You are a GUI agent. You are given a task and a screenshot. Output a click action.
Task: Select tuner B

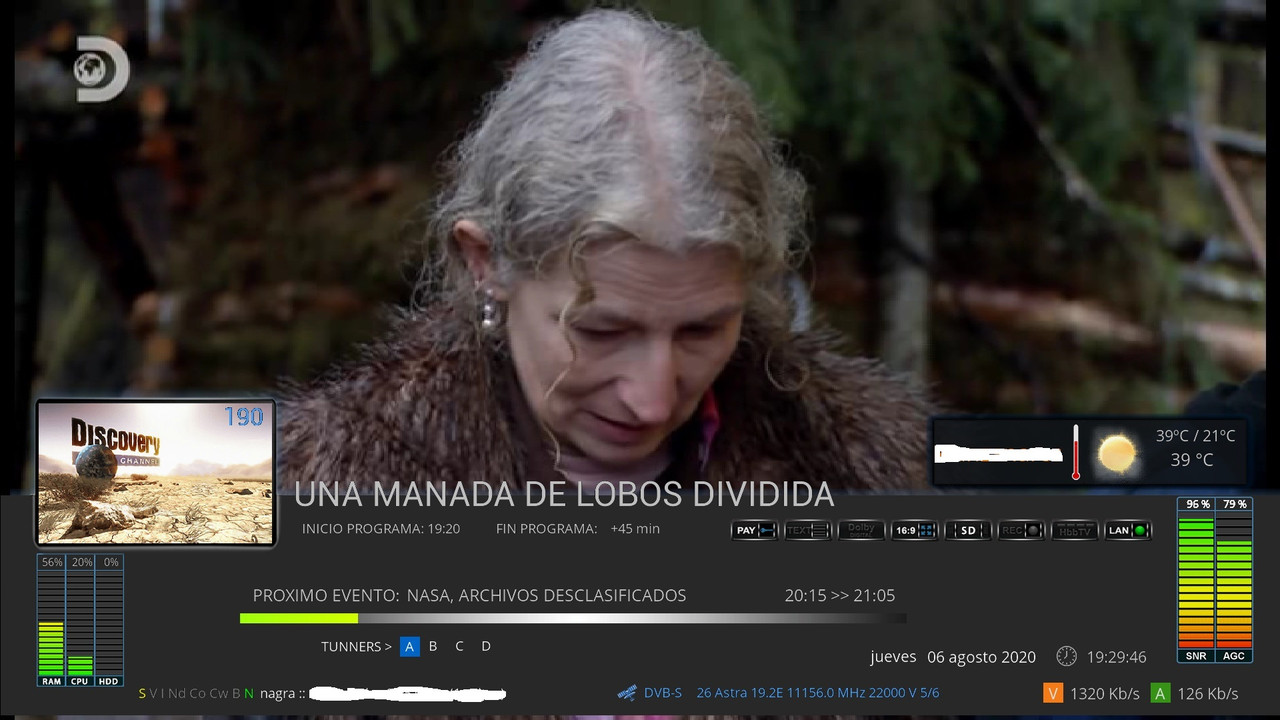[x=433, y=646]
